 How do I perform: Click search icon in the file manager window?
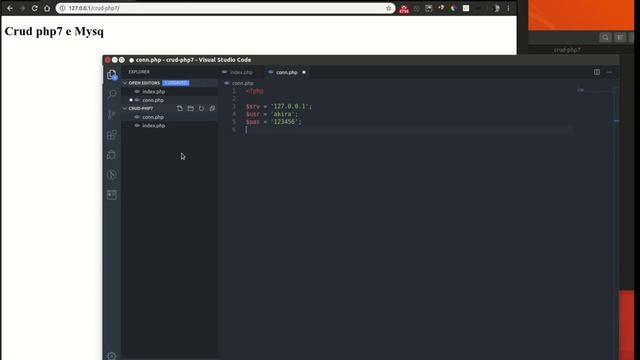[x=605, y=38]
